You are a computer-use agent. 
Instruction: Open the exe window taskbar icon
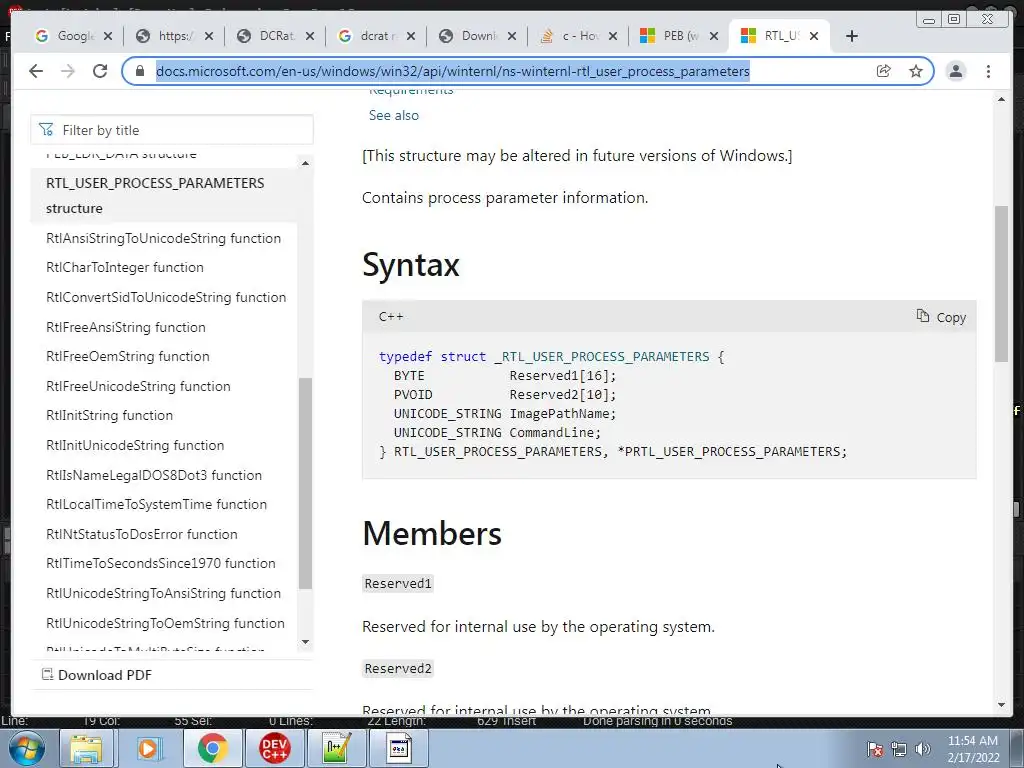pyautogui.click(x=399, y=748)
